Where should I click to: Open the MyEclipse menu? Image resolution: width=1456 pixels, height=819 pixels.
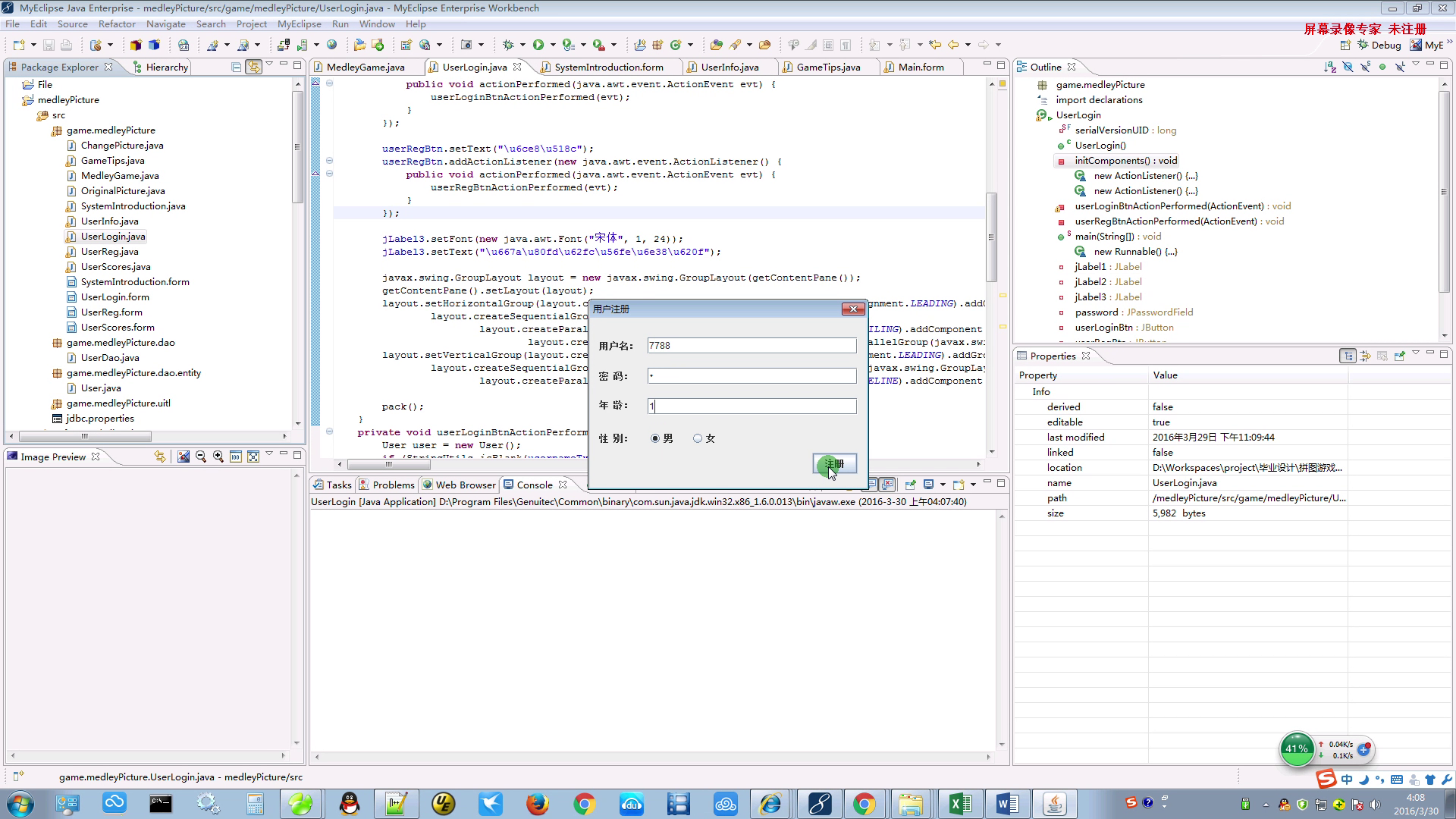299,24
